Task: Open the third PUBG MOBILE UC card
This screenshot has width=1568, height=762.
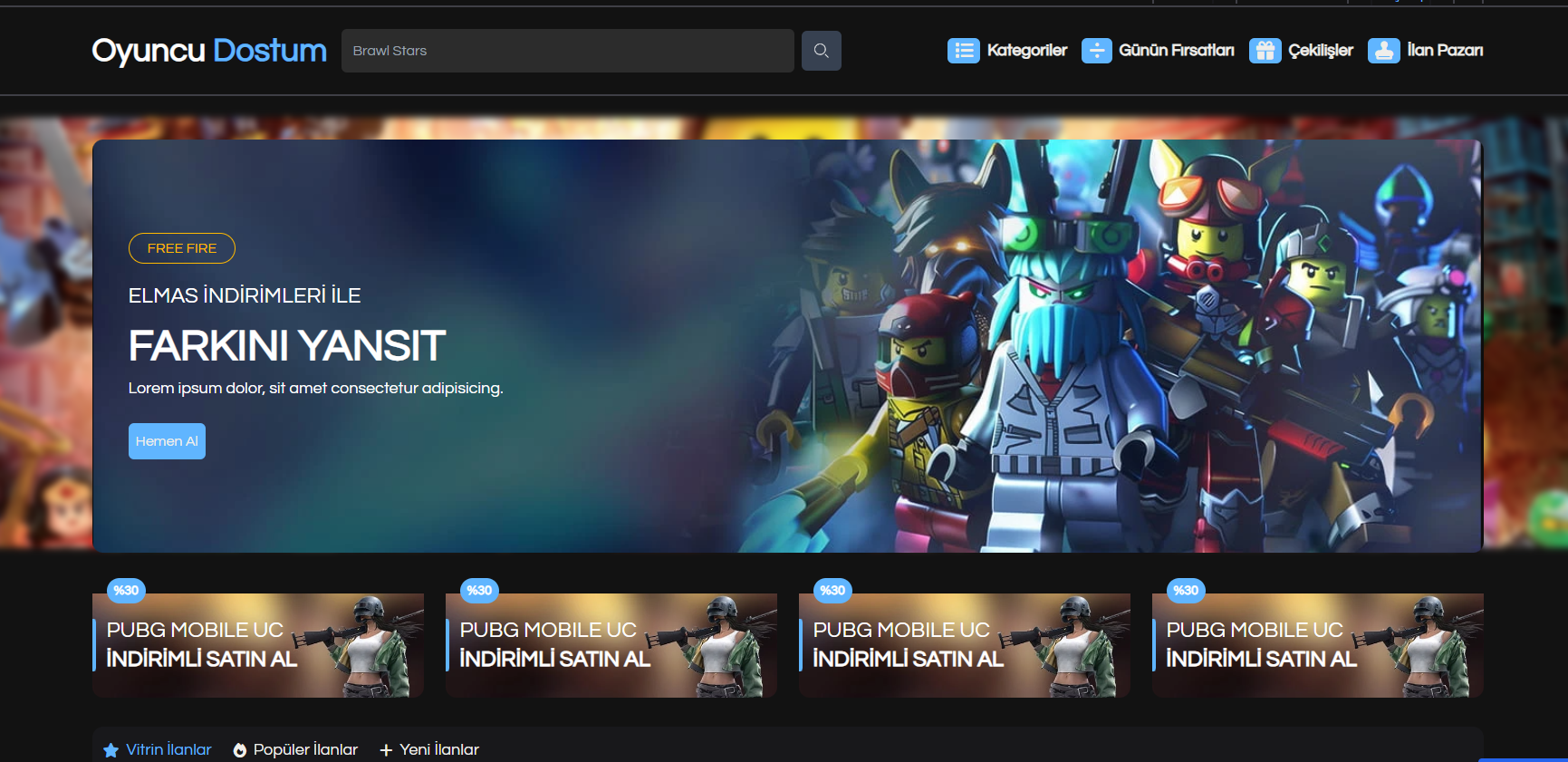Action: coord(965,645)
